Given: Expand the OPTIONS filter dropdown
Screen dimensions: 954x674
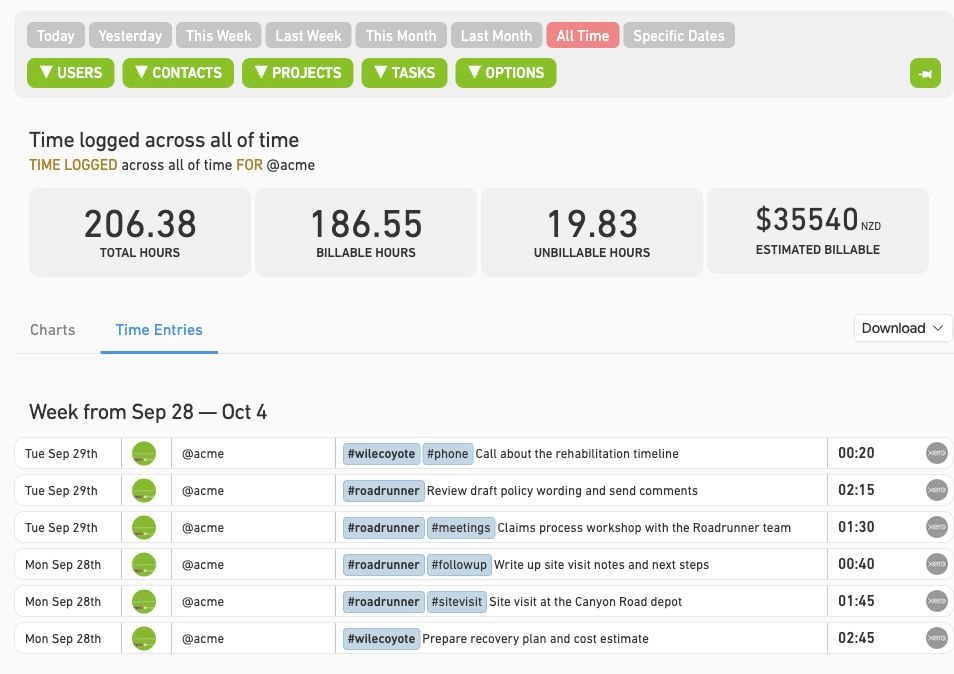Looking at the screenshot, I should (506, 73).
